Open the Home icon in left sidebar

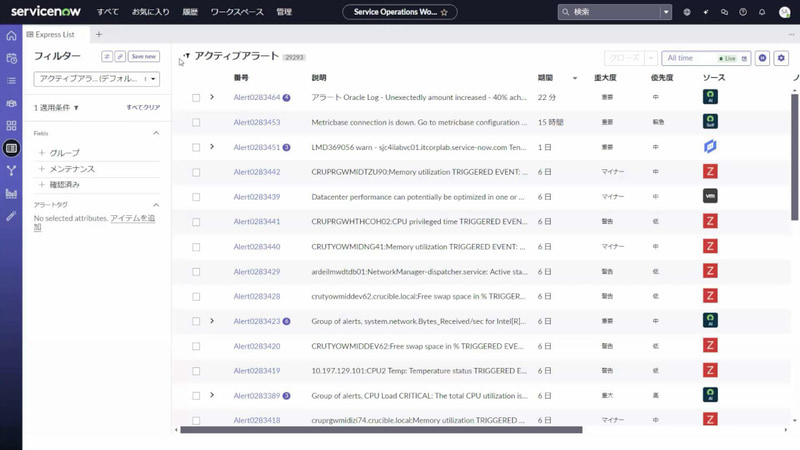(x=11, y=36)
